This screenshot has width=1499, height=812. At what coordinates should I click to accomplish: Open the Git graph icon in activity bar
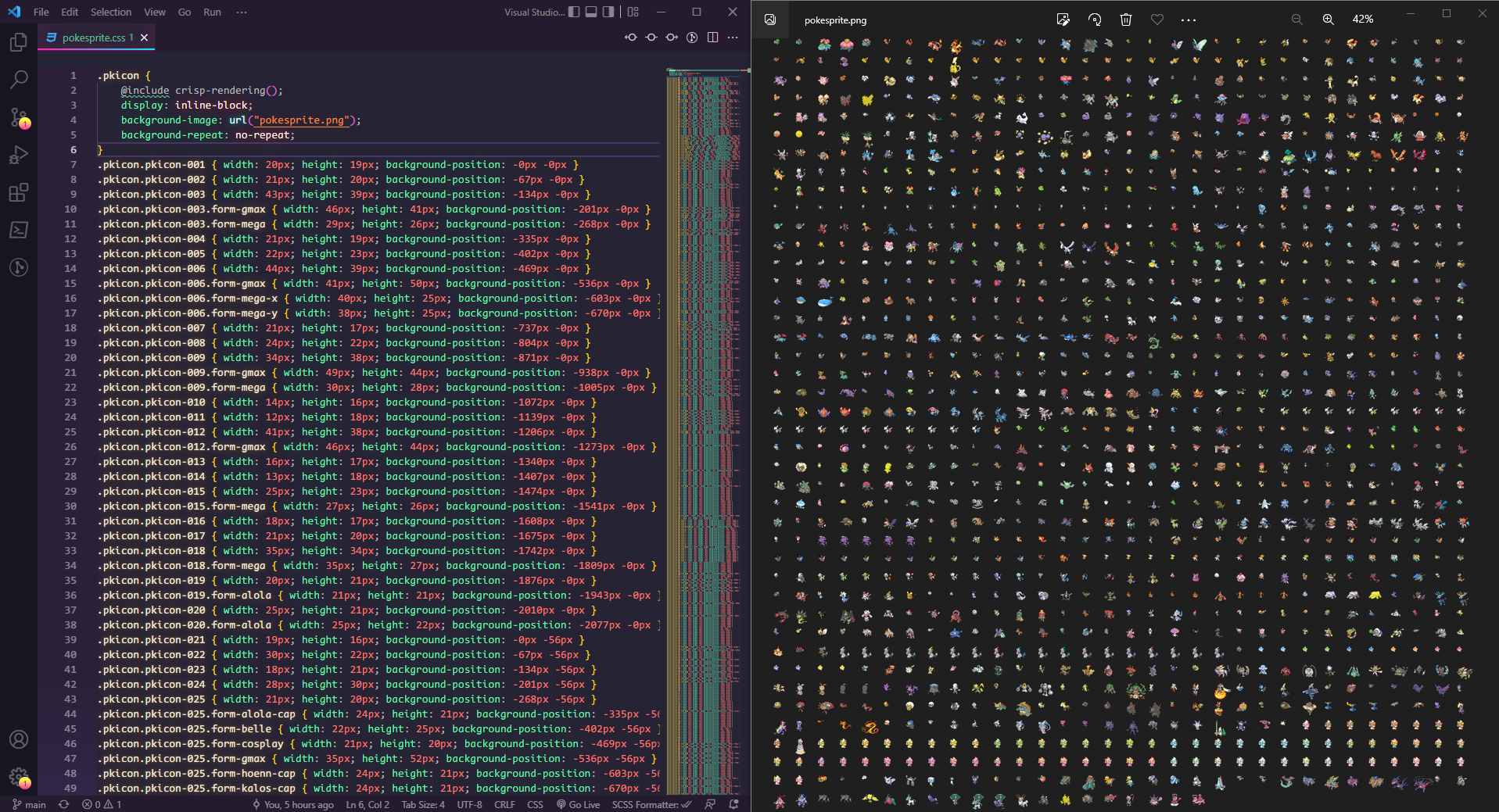[x=19, y=267]
